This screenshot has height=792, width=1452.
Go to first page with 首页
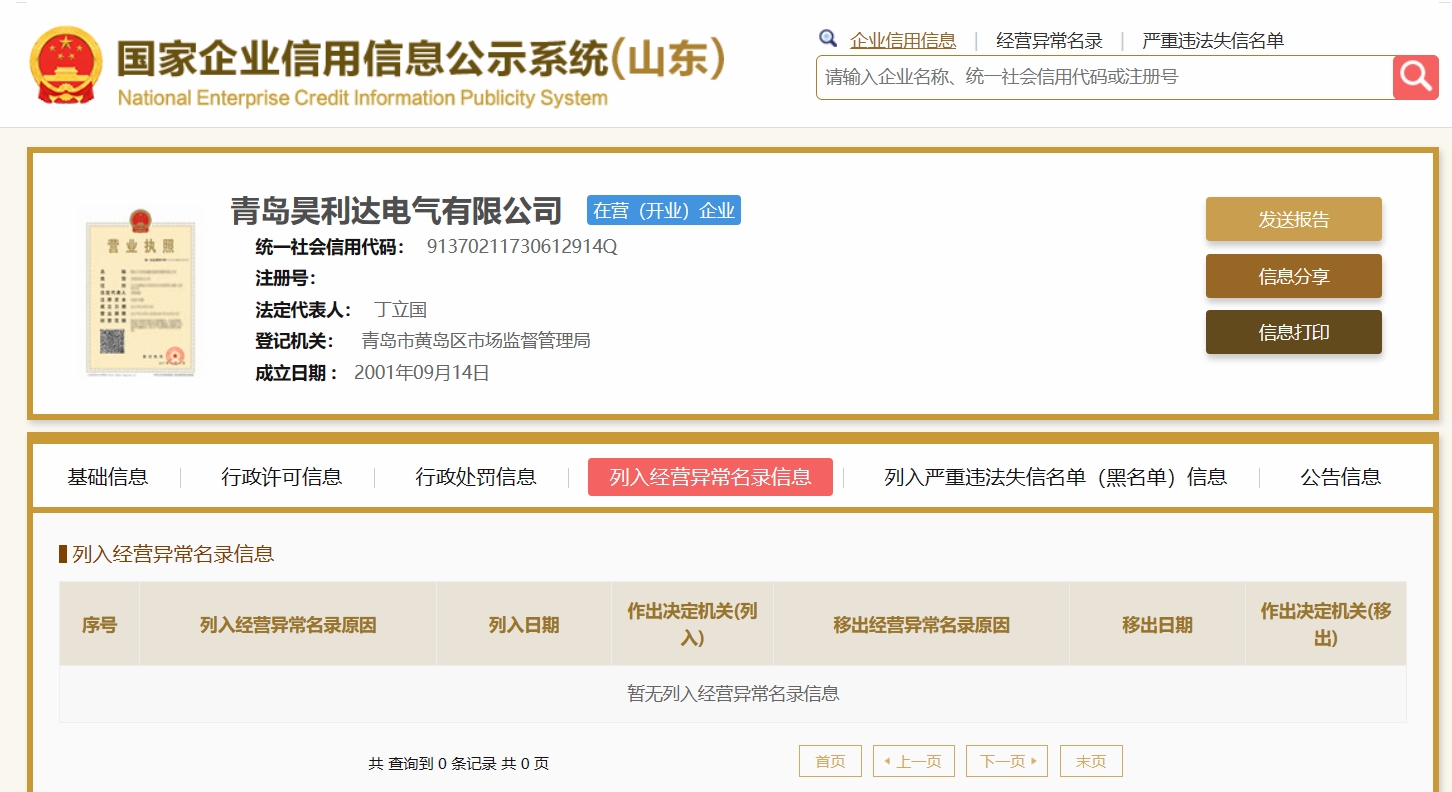830,761
